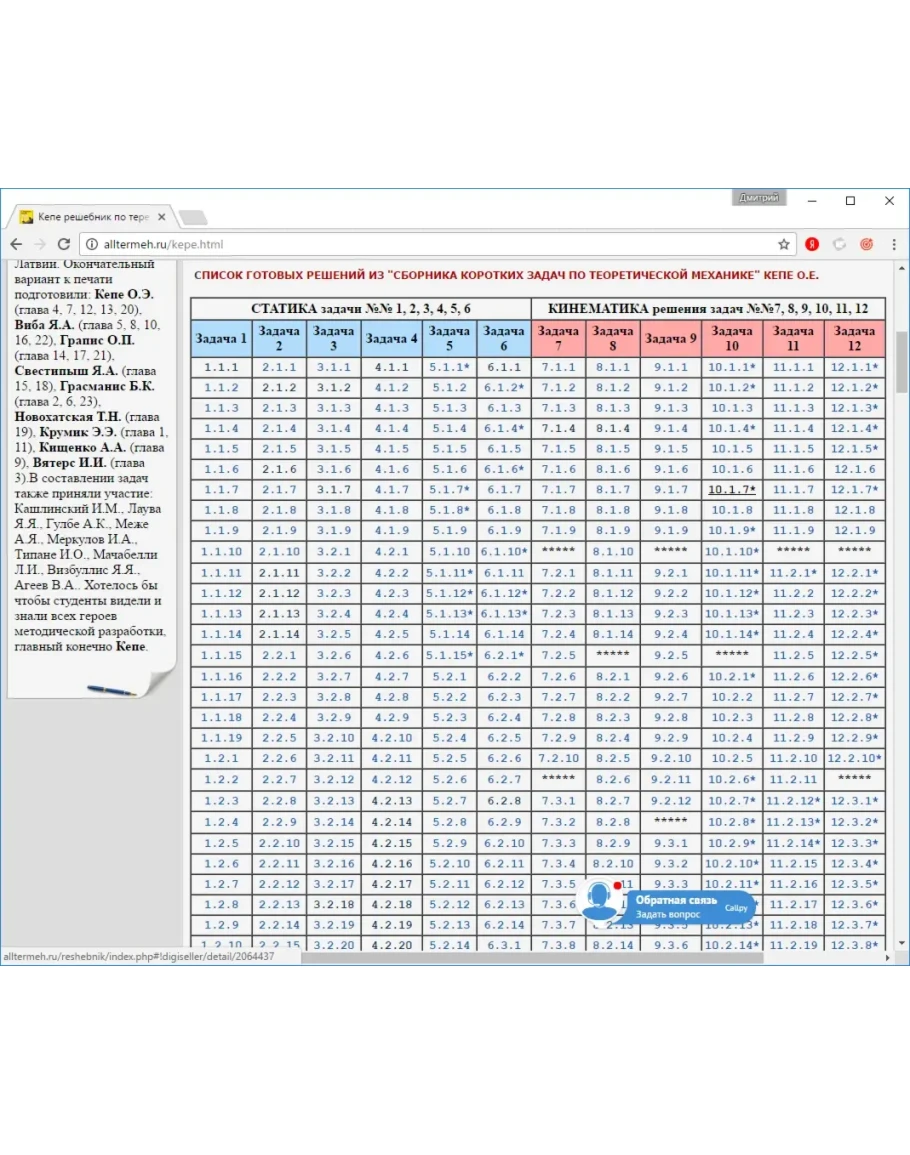Click the site info icon in address bar
The image size is (910, 1155).
pyautogui.click(x=91, y=244)
